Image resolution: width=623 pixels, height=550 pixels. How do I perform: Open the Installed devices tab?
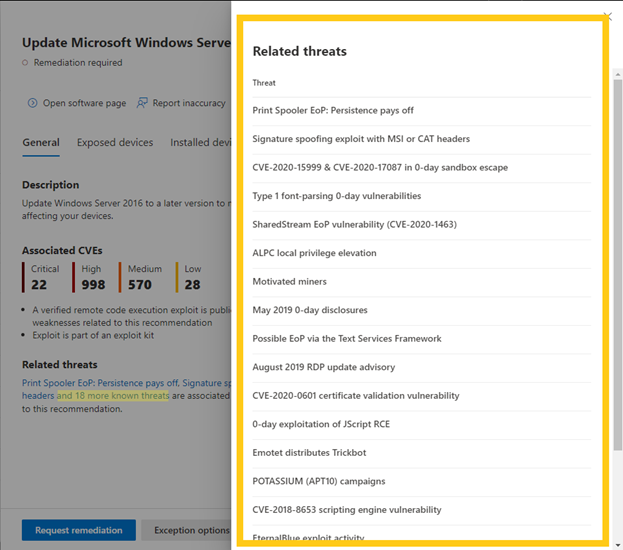[x=201, y=143]
